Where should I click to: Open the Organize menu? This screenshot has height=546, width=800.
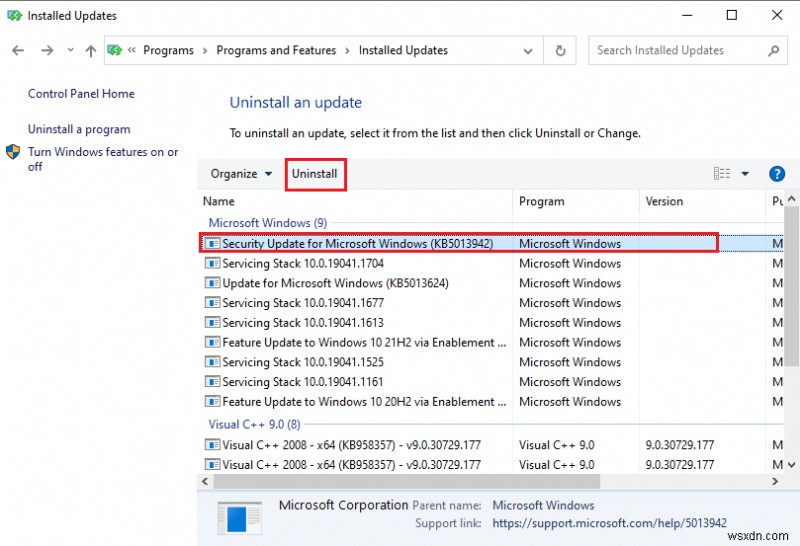241,173
